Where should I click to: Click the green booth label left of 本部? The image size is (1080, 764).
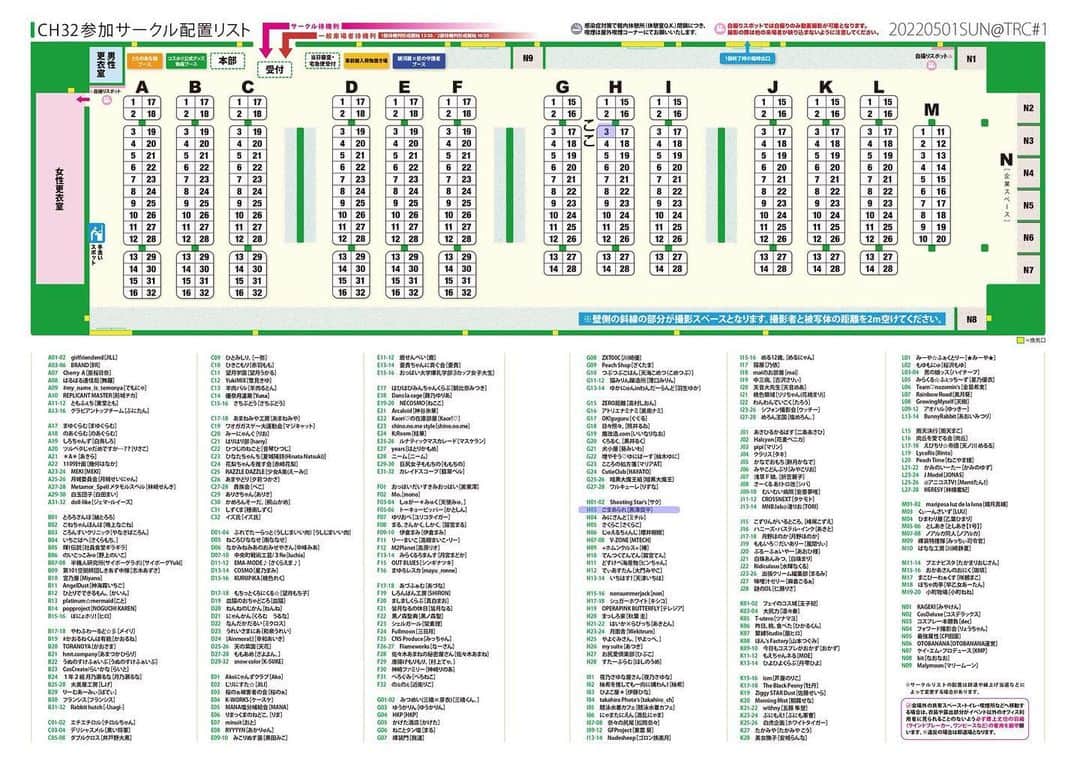pos(186,61)
